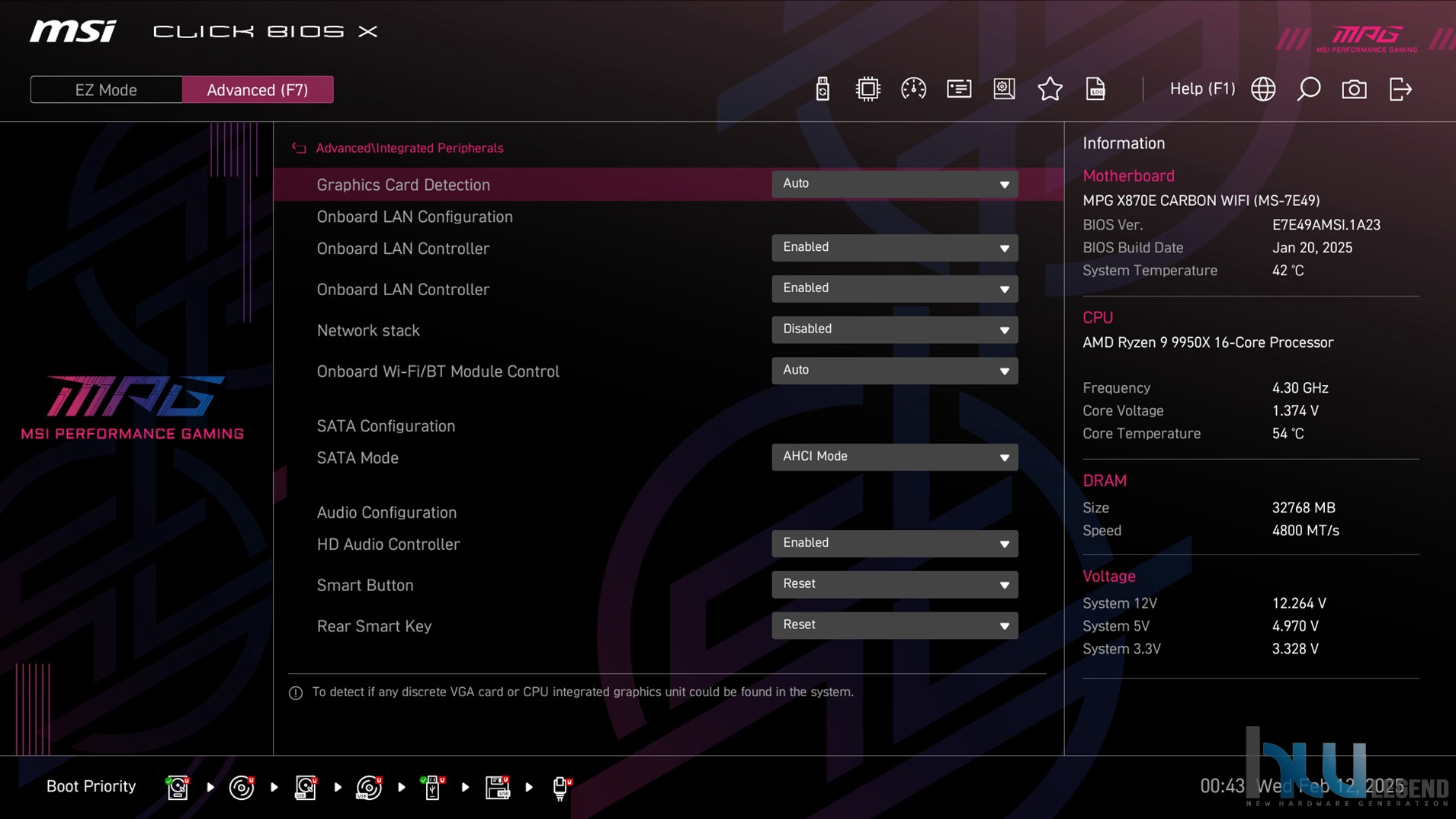Click the 4800 MT/s speed value
Screen dimensions: 1456x819
1305,531
